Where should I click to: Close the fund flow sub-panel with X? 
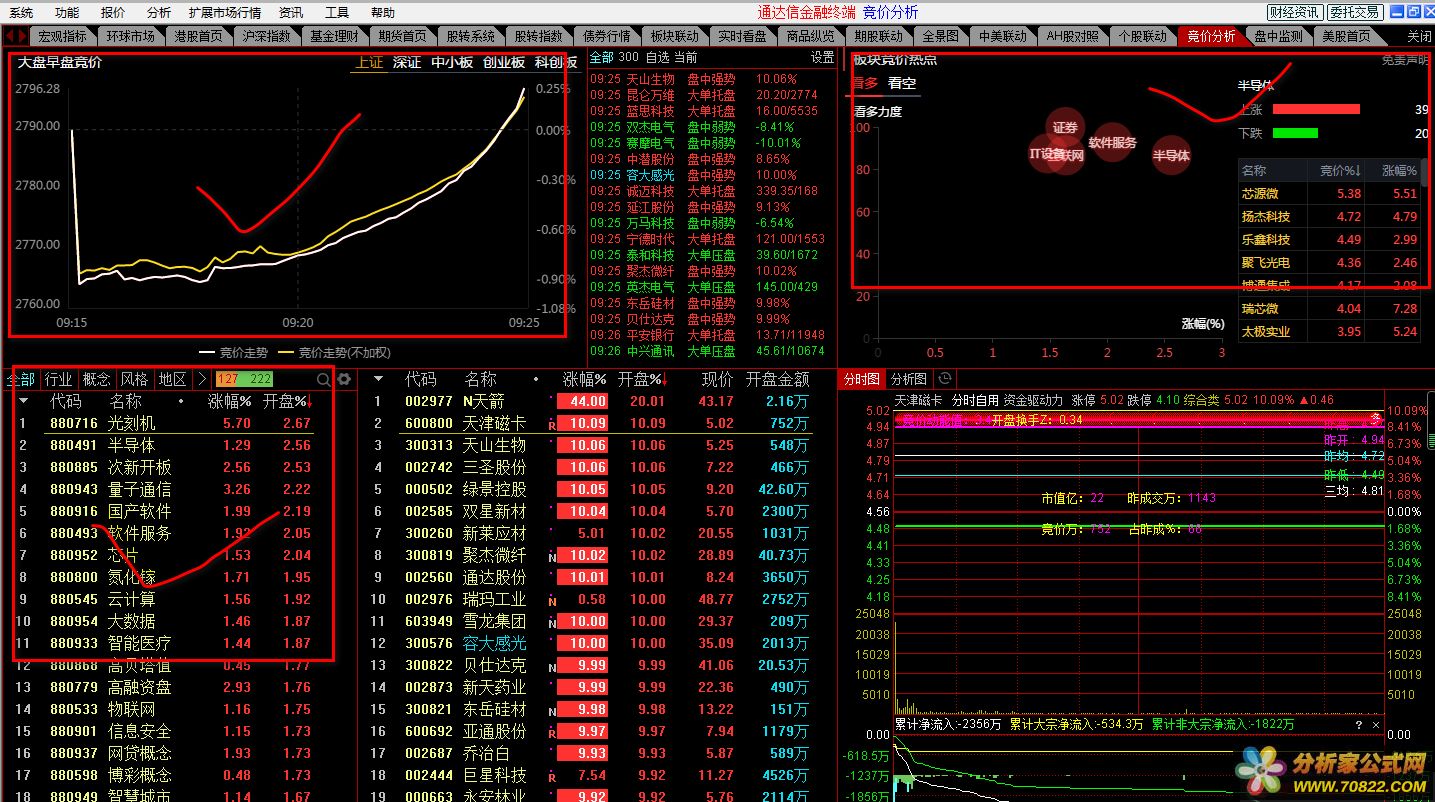coord(1376,725)
